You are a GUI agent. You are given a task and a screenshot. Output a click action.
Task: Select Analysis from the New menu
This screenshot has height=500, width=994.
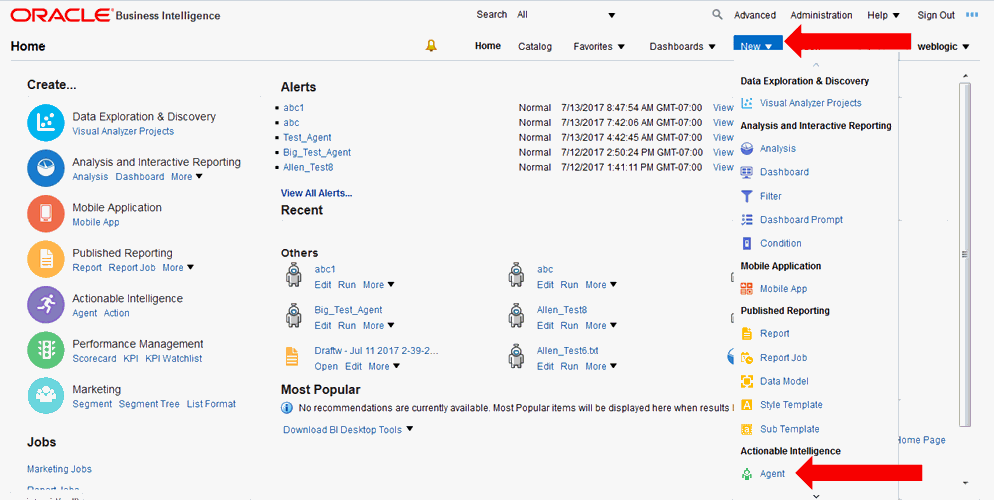coord(777,148)
